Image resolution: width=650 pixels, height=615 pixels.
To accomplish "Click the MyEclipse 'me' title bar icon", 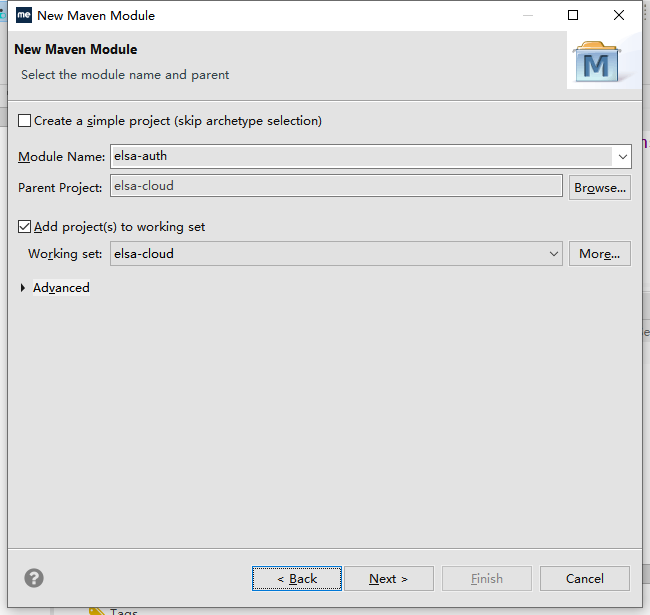I will pos(24,15).
